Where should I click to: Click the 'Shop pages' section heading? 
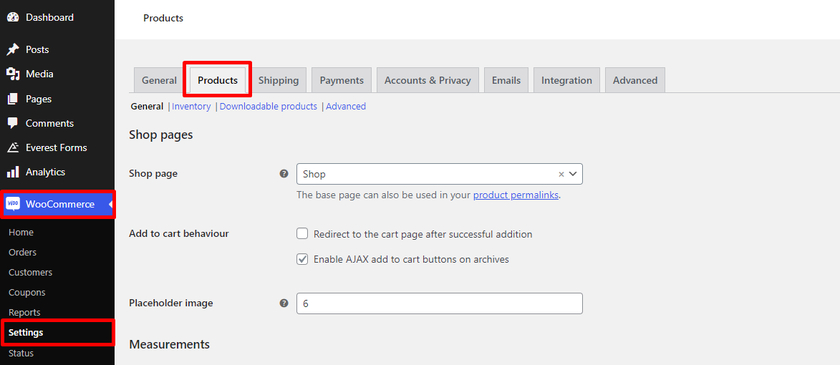161,135
